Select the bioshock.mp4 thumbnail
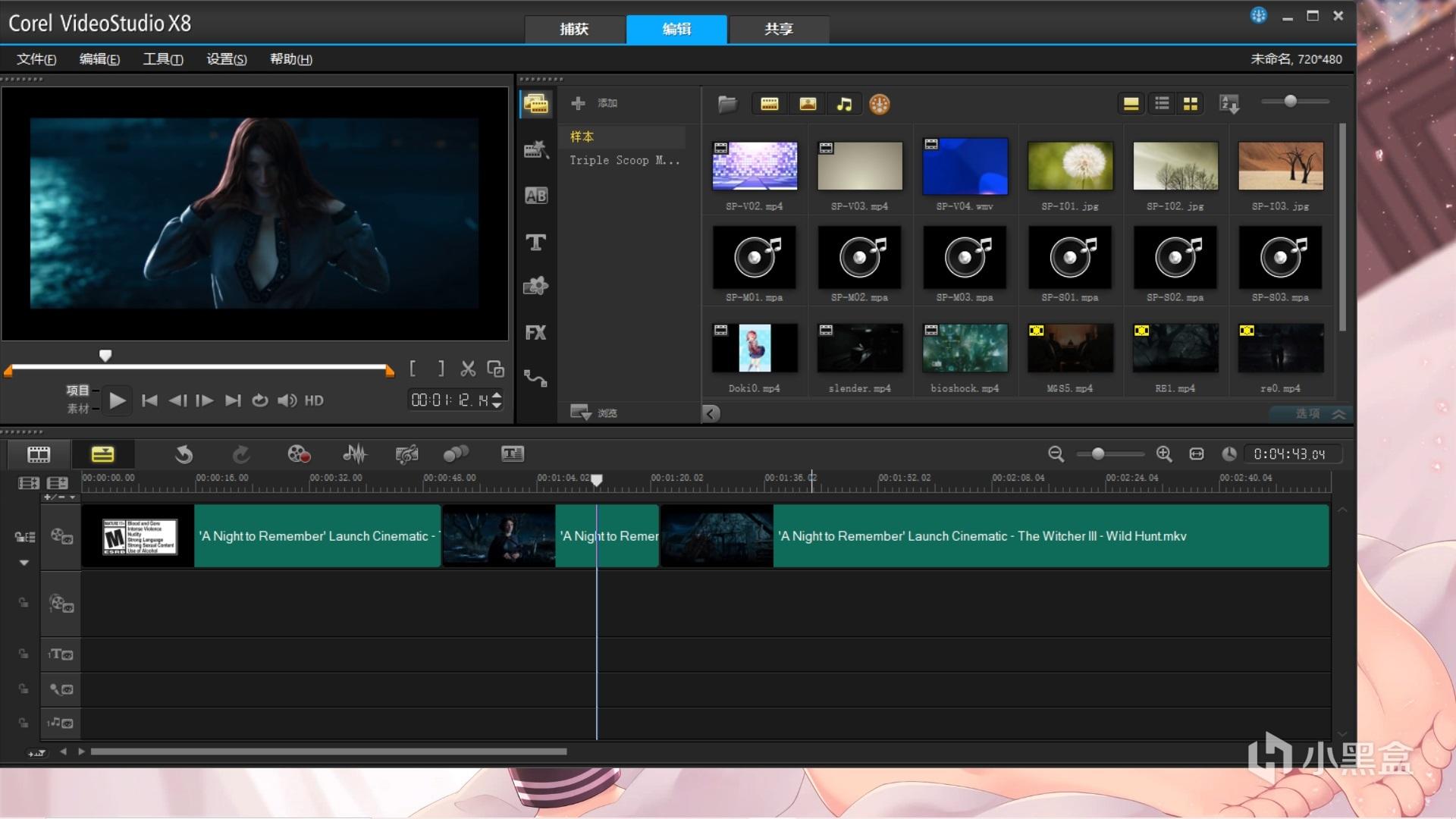This screenshot has height=819, width=1456. click(x=965, y=348)
